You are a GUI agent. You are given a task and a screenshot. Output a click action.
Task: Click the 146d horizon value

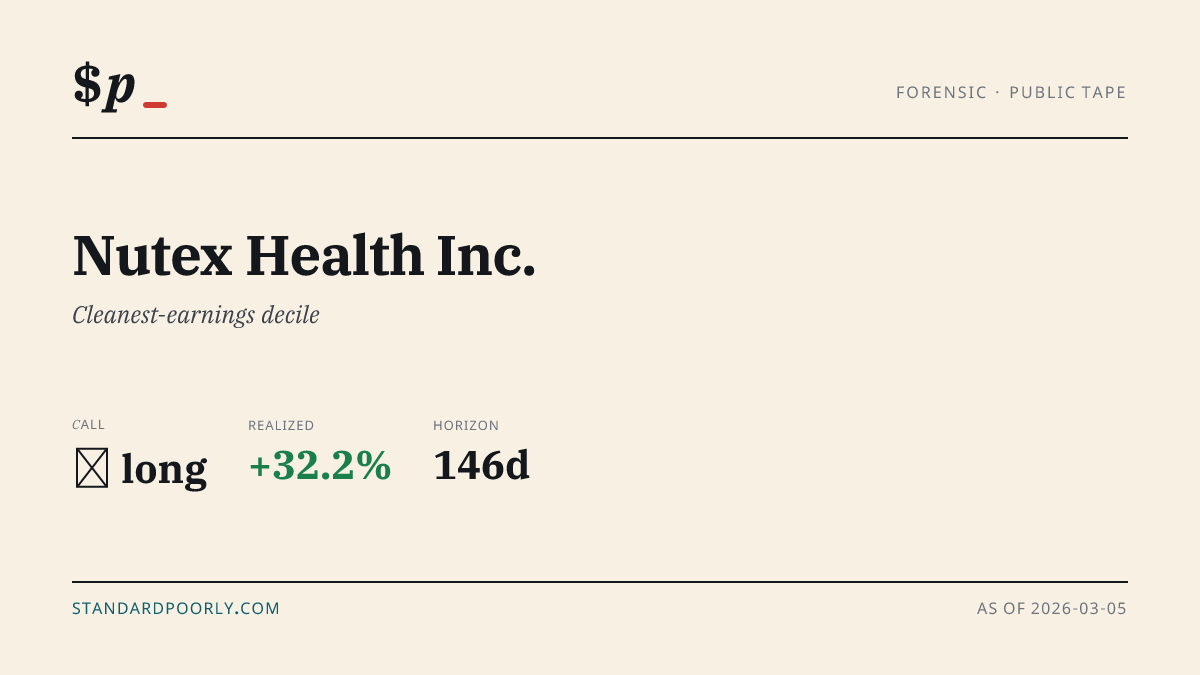coord(481,466)
